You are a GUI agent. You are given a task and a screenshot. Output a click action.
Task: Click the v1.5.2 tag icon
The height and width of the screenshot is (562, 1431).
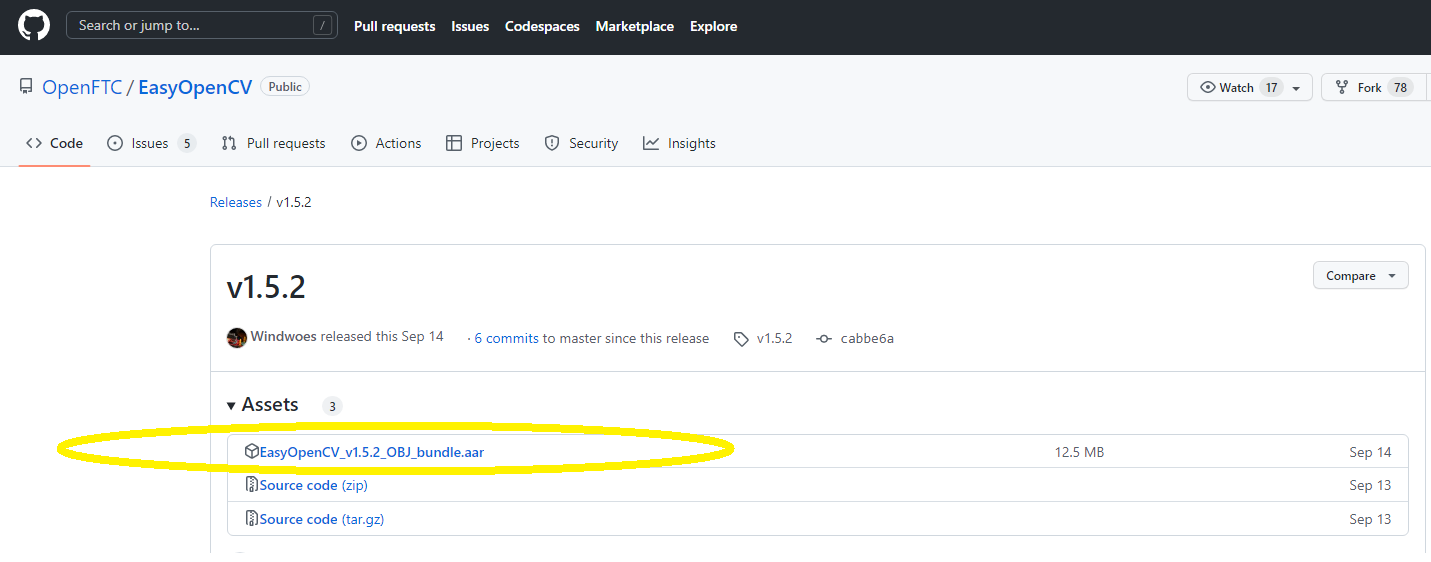(x=741, y=339)
